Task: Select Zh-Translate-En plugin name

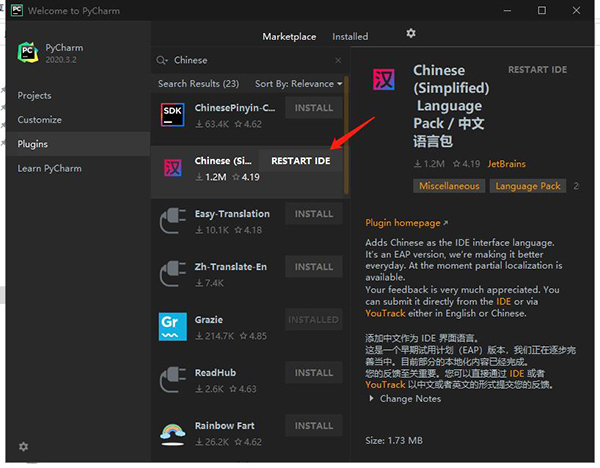Action: [230, 267]
